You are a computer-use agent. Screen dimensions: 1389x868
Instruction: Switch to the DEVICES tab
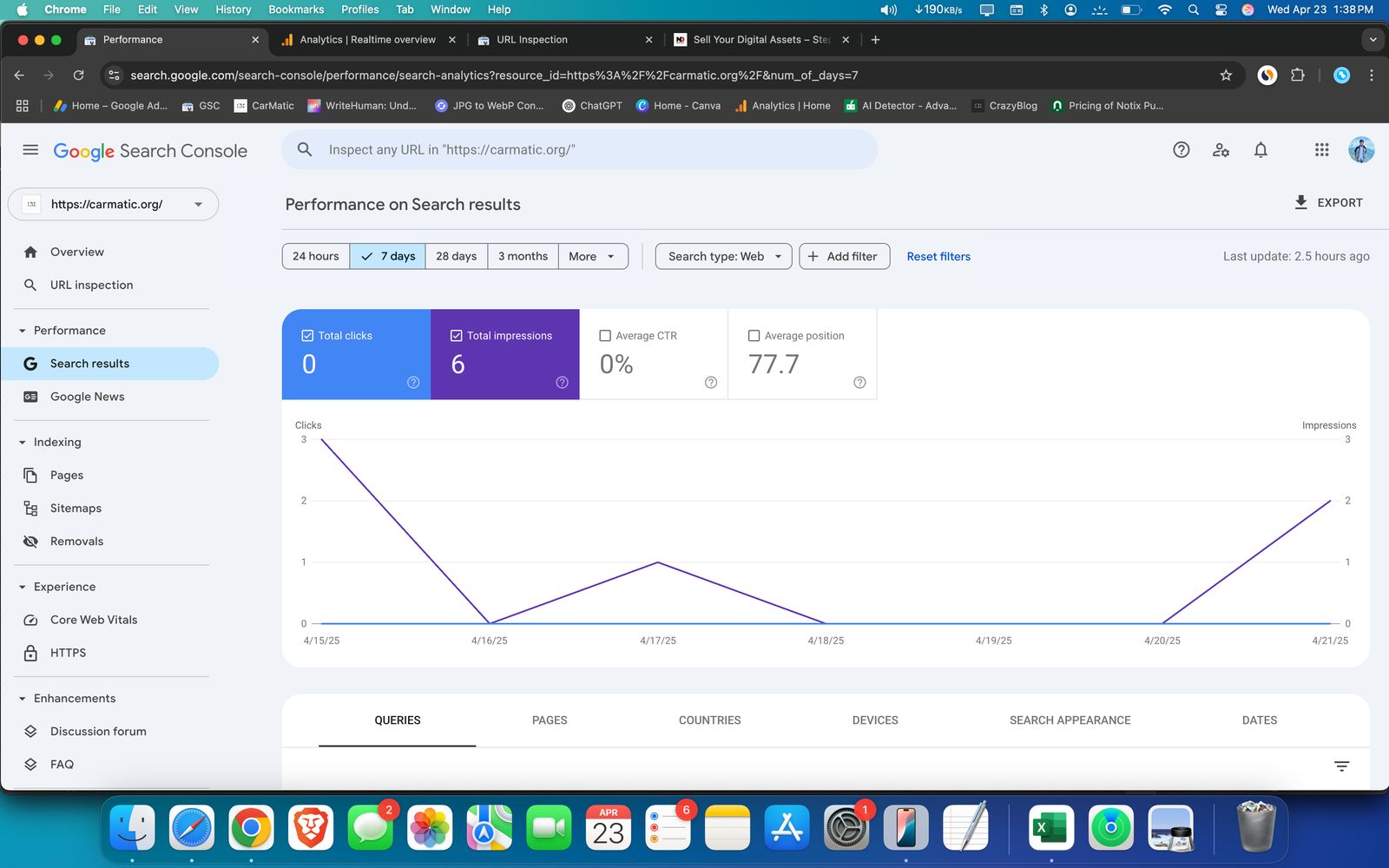[875, 720]
